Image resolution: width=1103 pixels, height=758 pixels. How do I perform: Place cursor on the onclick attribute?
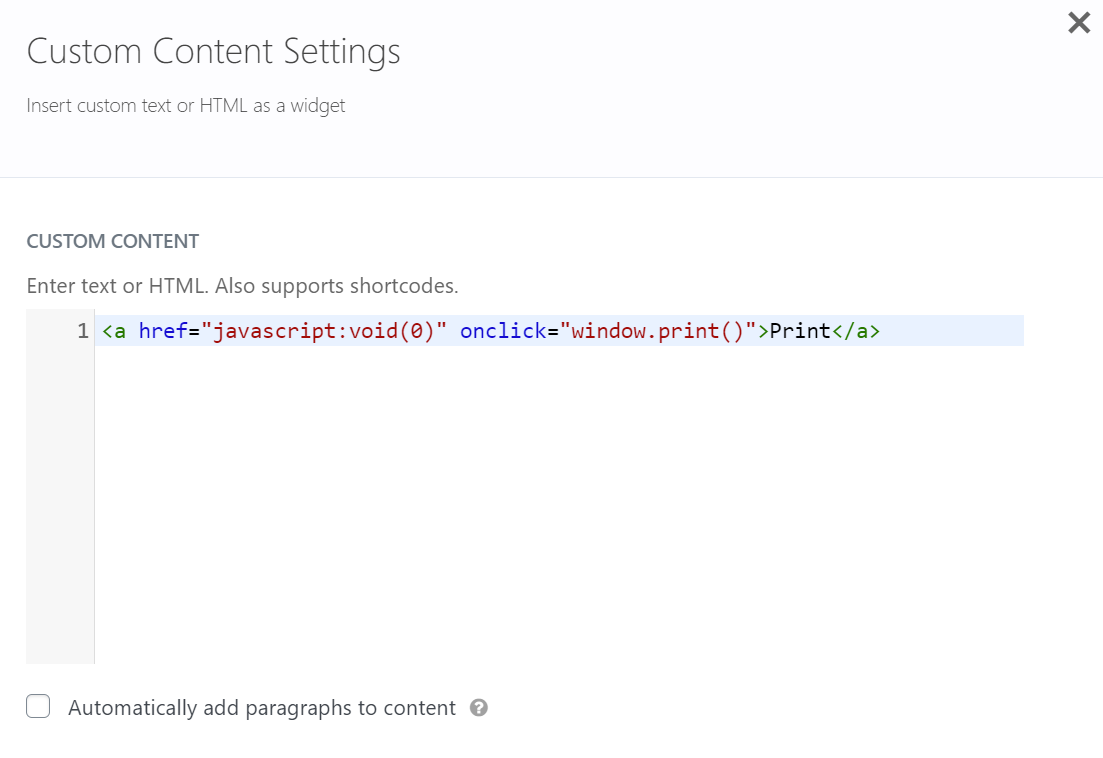pos(503,331)
